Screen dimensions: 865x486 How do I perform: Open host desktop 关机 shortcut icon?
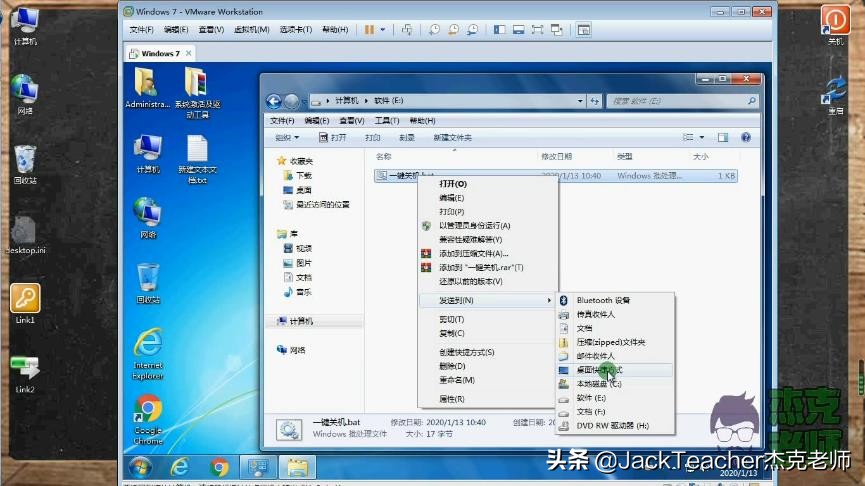835,25
